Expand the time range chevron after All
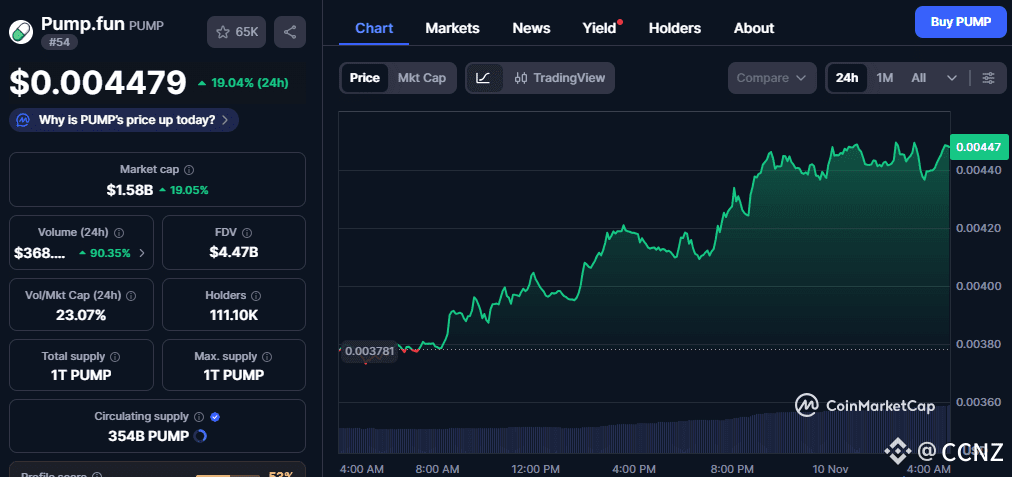This screenshot has height=477, width=1012. point(952,78)
